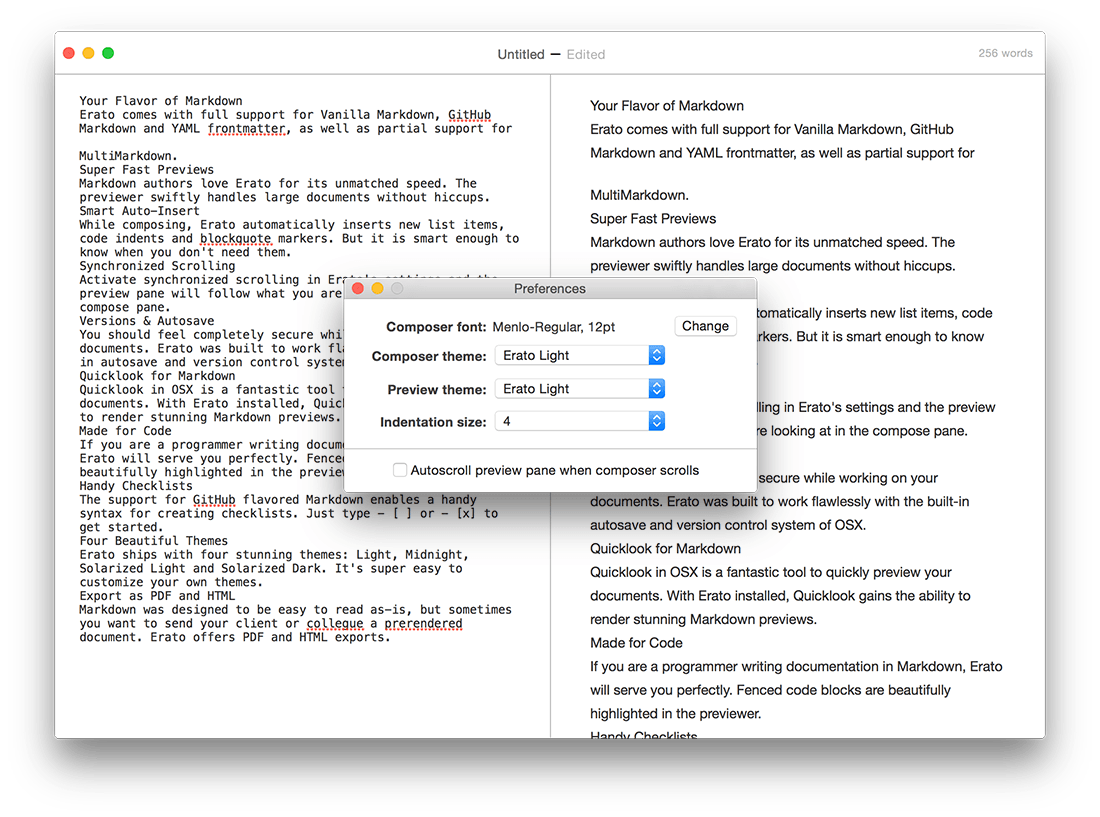1100x817 pixels.
Task: Click 'Made for Code' in preview pane
Action: point(636,643)
